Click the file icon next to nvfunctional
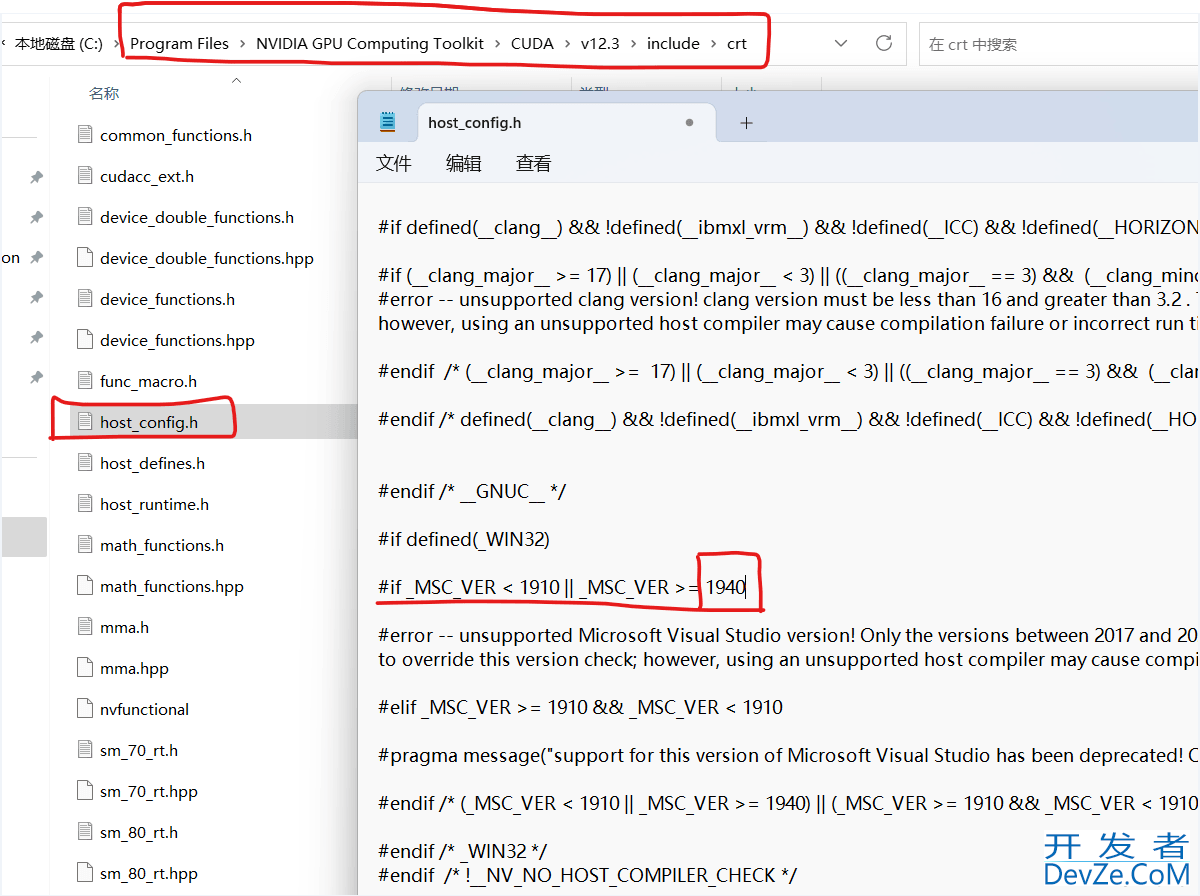Image resolution: width=1200 pixels, height=896 pixels. coord(84,709)
